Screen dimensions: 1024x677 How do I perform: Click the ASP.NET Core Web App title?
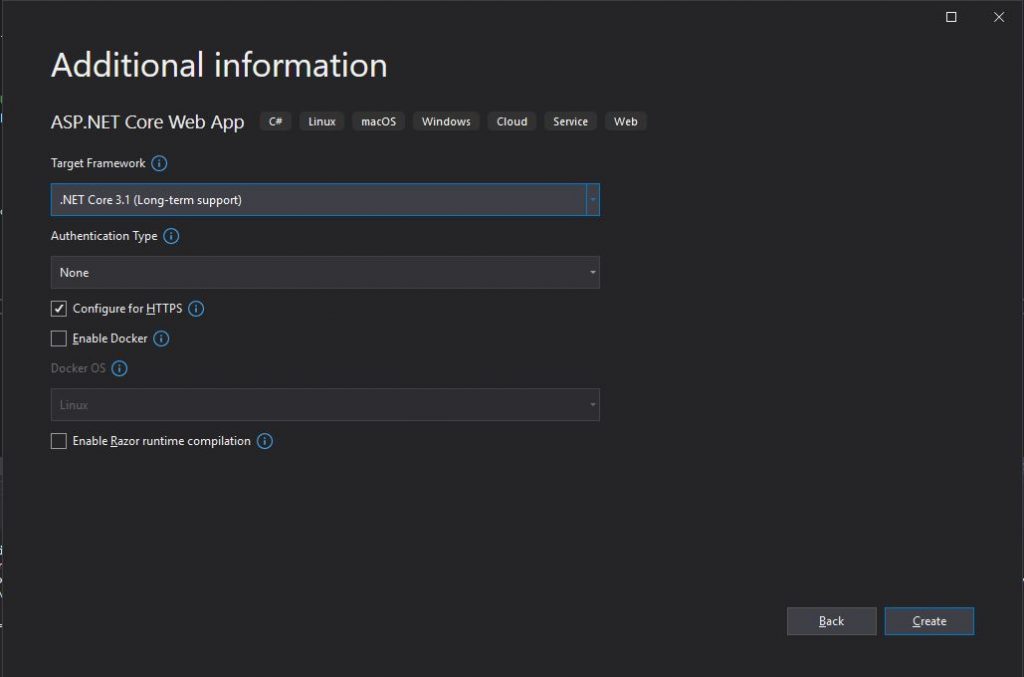[148, 122]
